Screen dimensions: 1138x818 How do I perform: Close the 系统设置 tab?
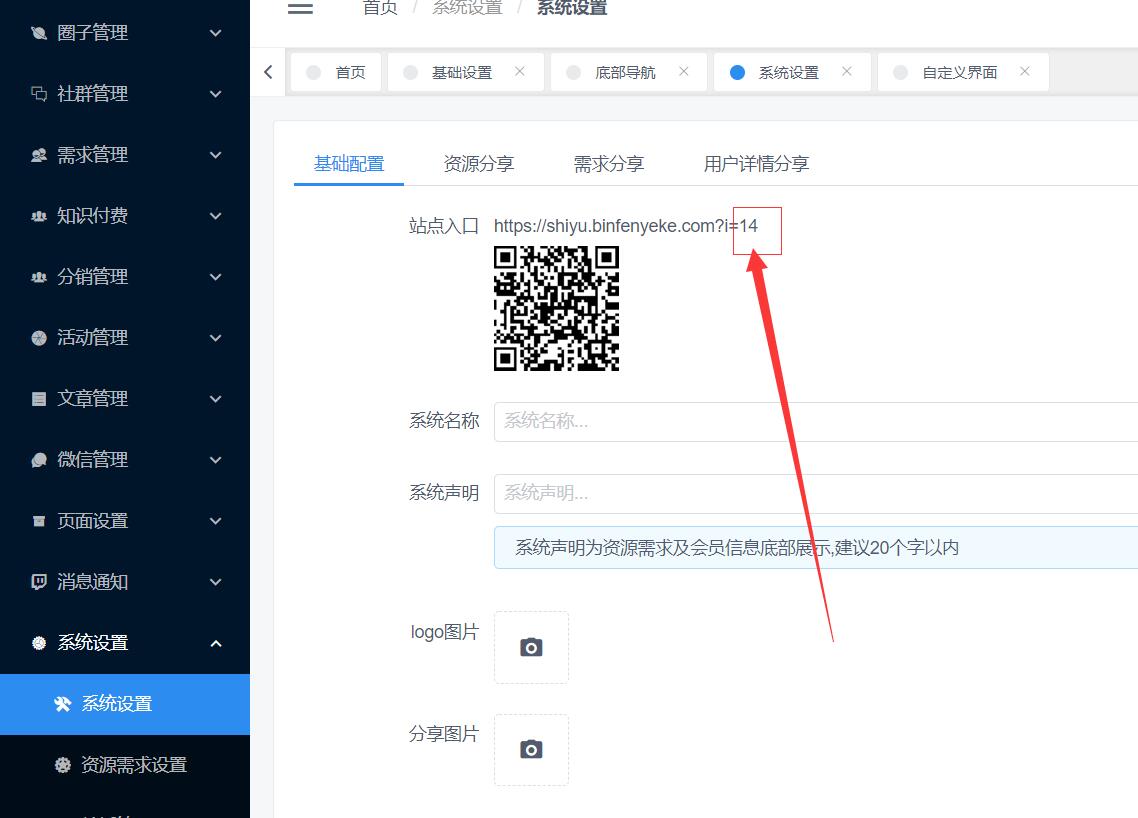[x=847, y=71]
